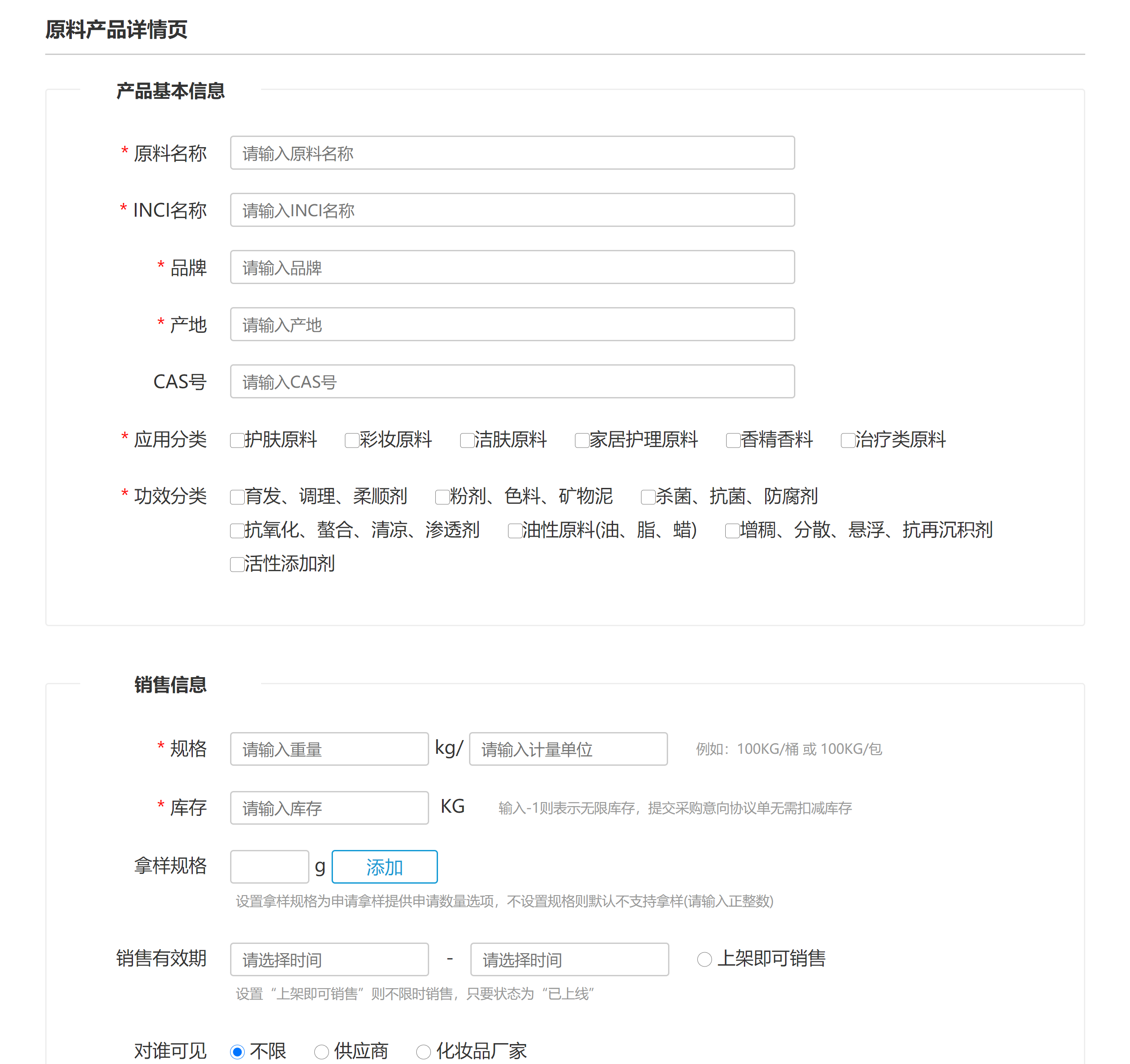Click the 请输入重量 weight field

click(329, 749)
